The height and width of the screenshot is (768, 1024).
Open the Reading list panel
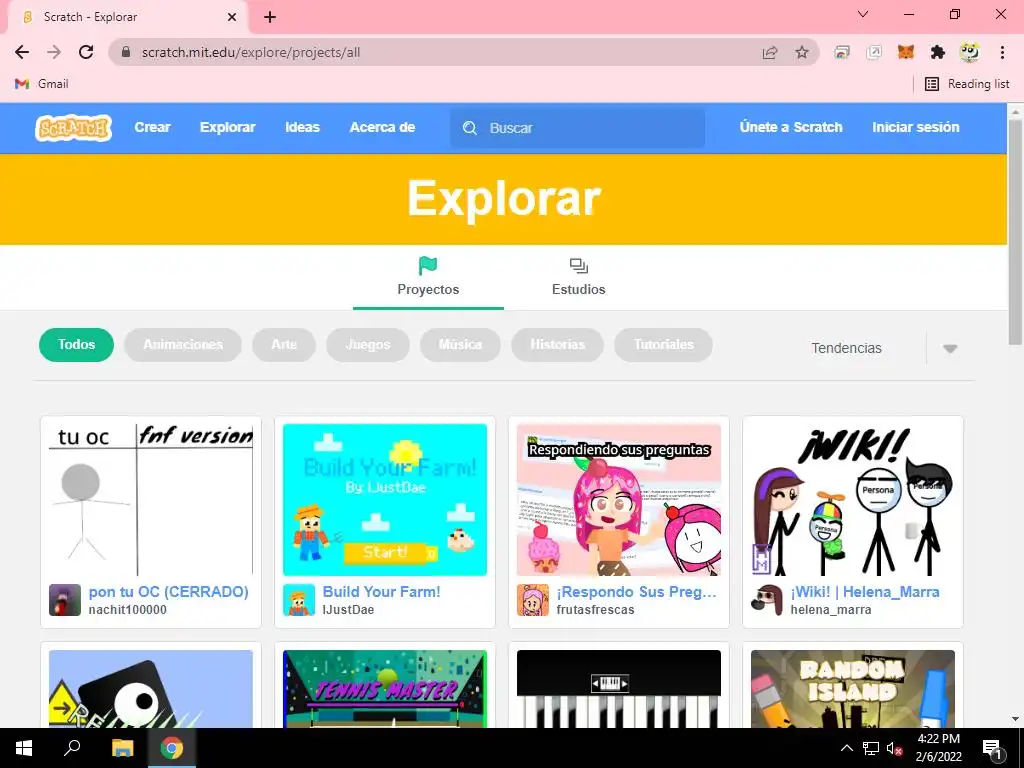[x=967, y=84]
